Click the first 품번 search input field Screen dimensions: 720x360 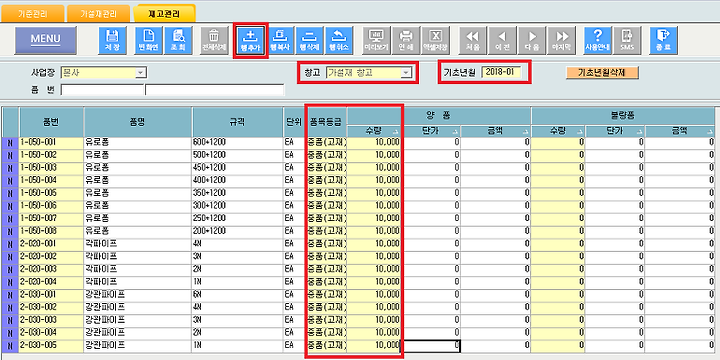(x=102, y=90)
